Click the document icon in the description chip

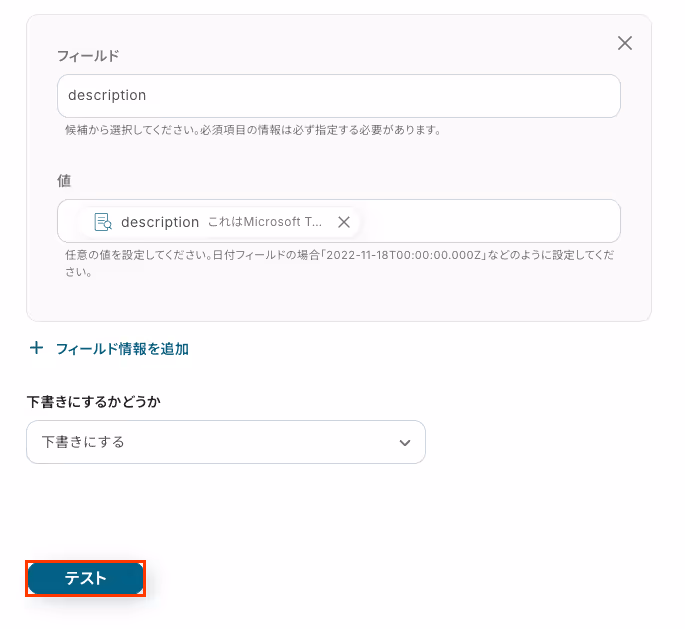point(103,222)
